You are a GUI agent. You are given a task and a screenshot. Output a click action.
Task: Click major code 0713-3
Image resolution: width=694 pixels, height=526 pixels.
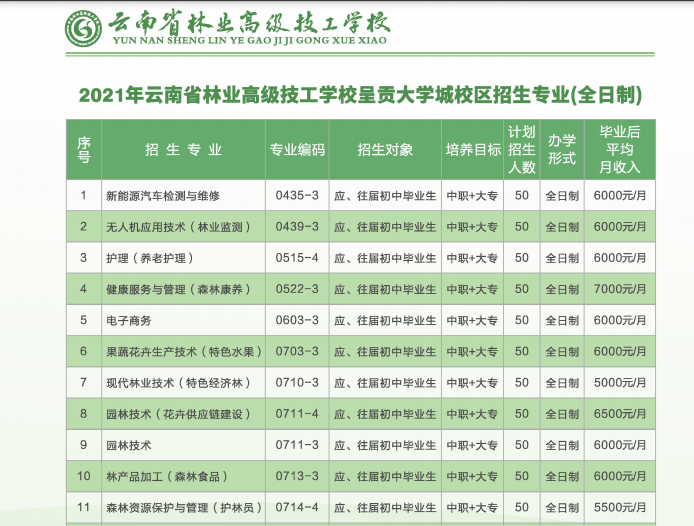click(297, 476)
